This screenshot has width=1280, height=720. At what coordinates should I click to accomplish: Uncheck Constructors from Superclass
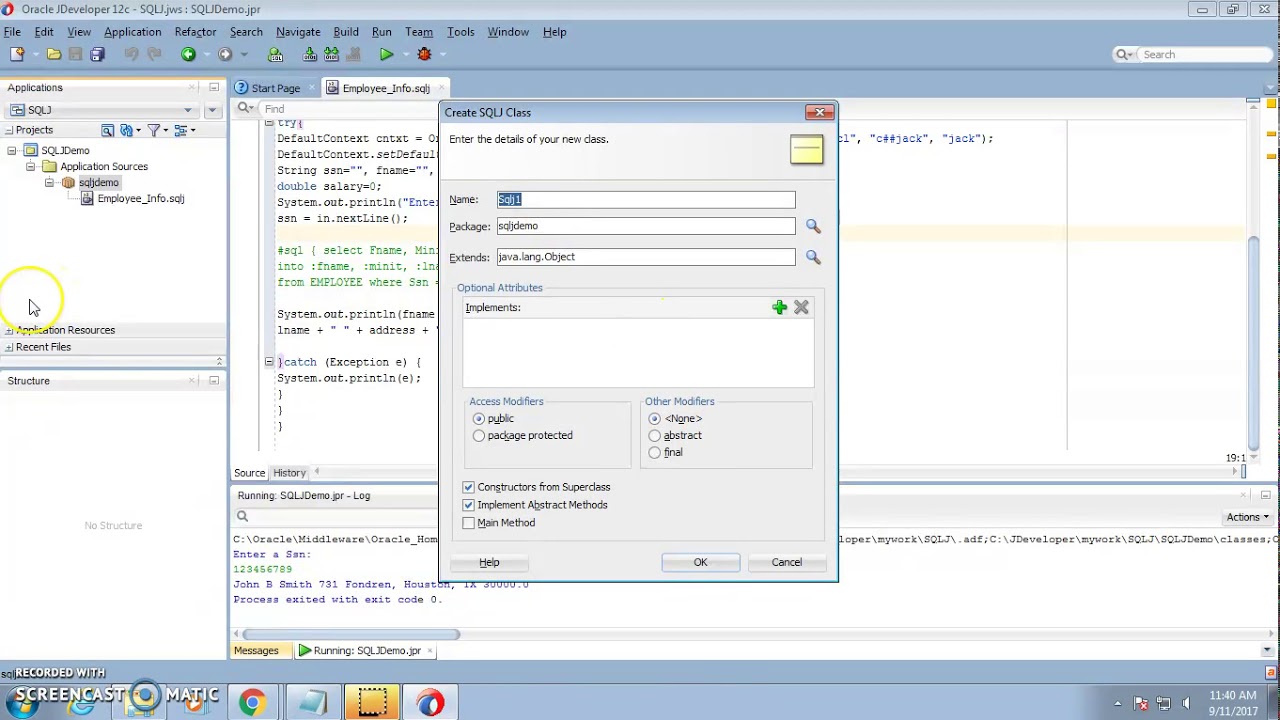point(469,487)
